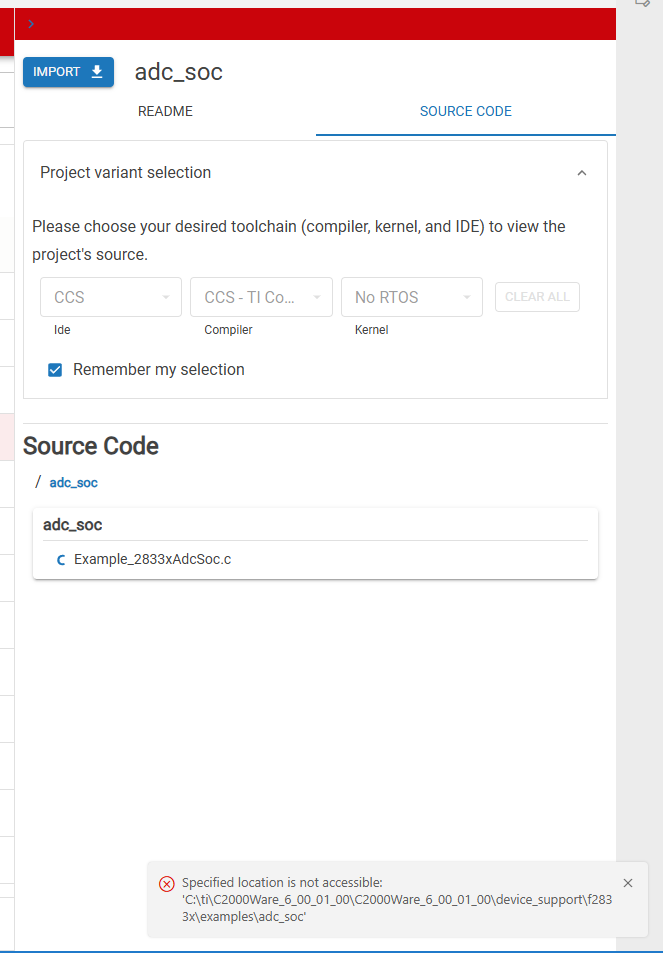
Task: Click the adc_soc folder card heading
Action: pos(72,525)
